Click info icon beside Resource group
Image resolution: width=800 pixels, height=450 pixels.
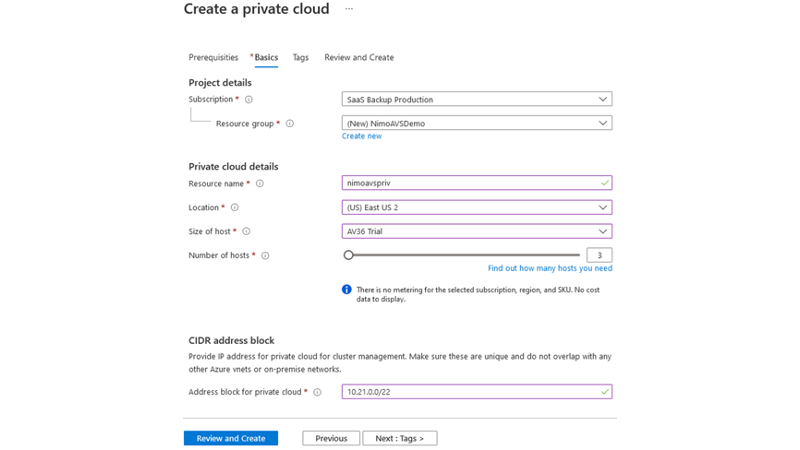290,124
